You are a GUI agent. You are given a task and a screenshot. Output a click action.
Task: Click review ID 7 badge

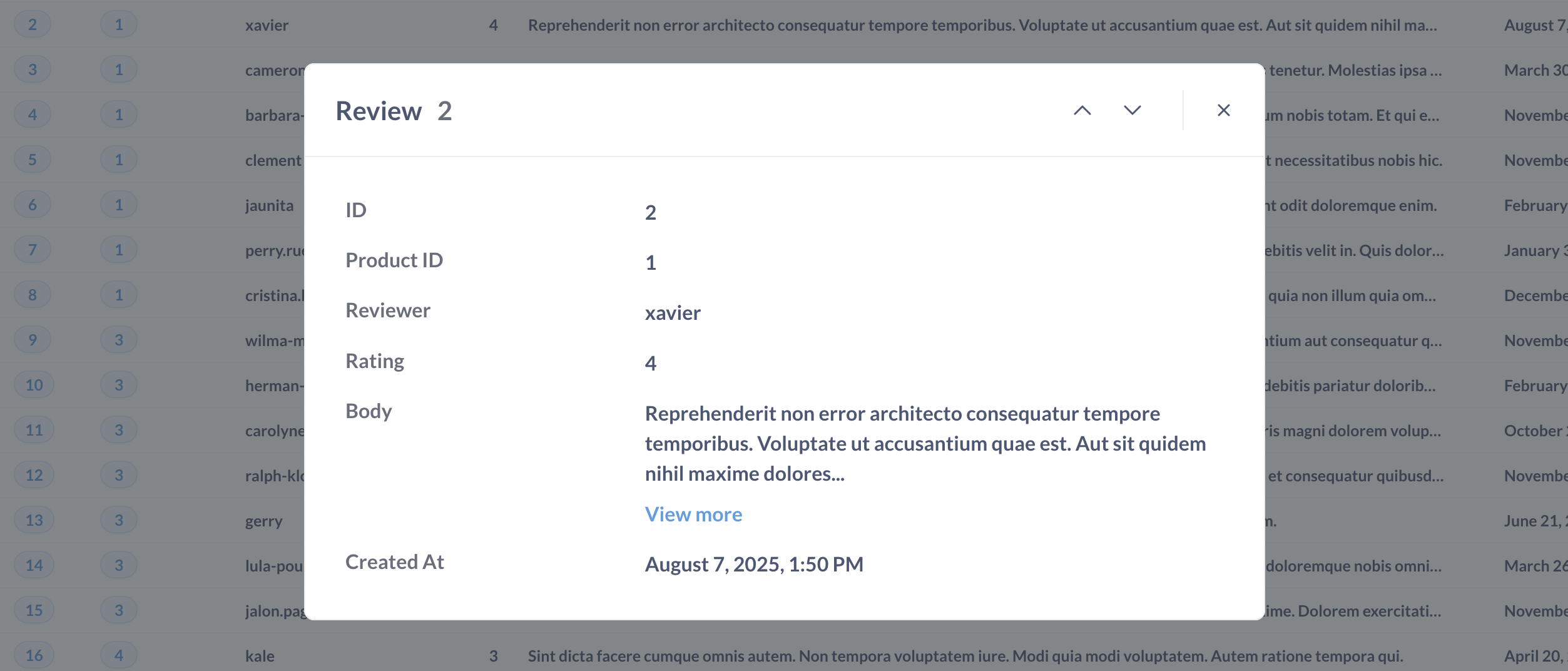[x=33, y=250]
